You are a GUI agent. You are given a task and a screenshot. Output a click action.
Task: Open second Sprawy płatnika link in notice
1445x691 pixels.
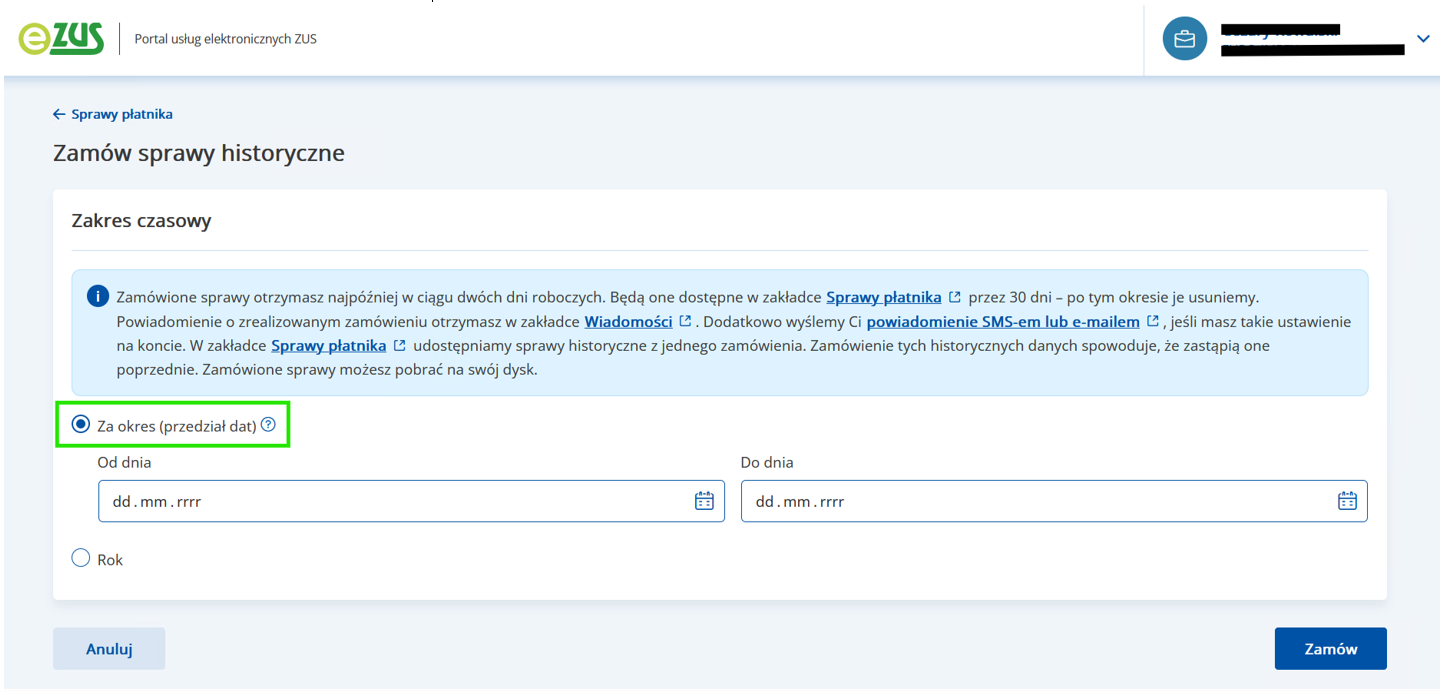click(328, 345)
